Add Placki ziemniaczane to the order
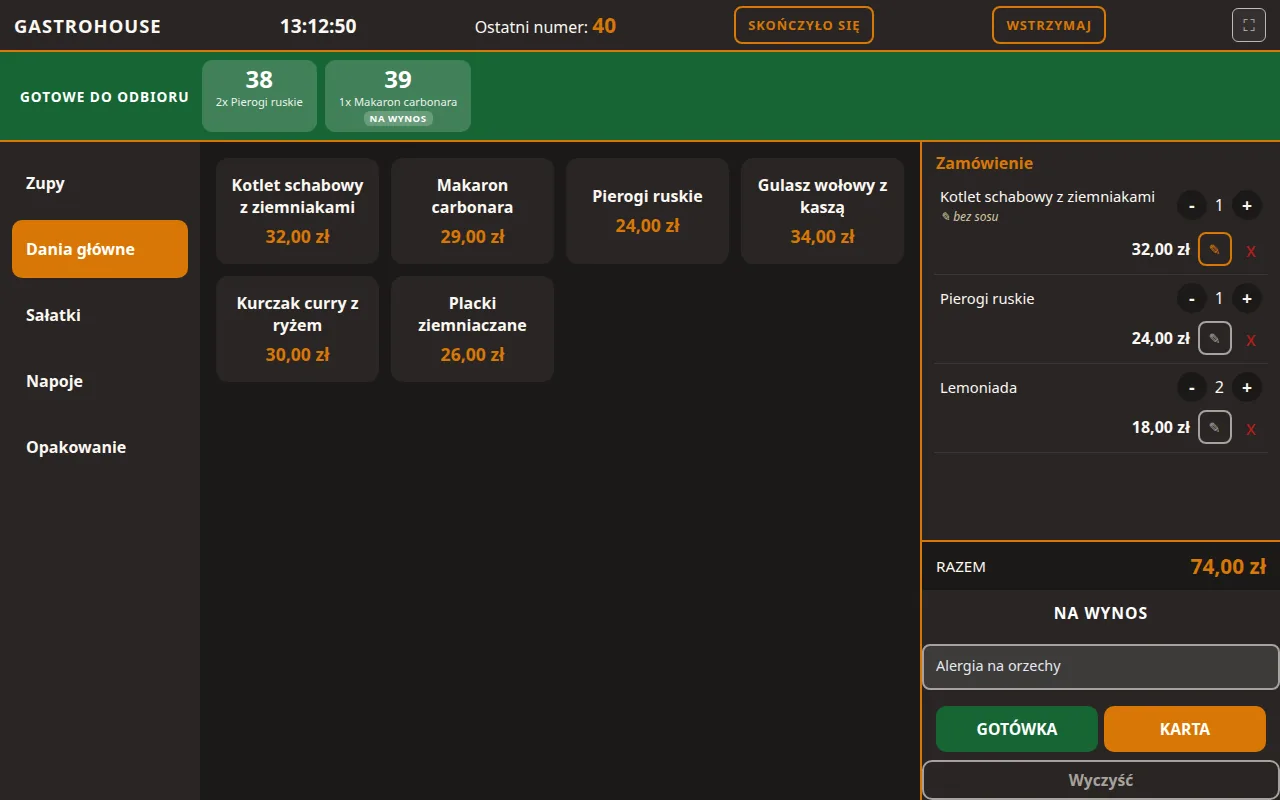 tap(473, 329)
